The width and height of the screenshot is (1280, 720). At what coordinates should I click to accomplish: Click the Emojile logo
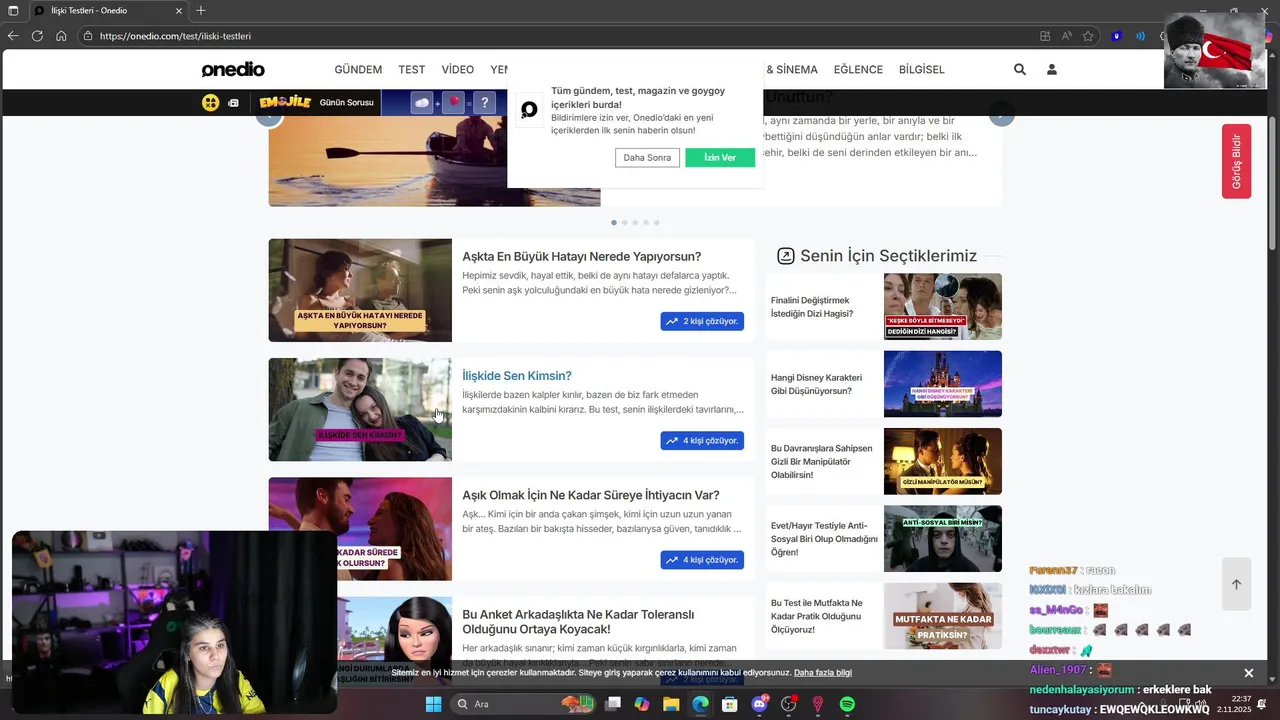point(286,102)
